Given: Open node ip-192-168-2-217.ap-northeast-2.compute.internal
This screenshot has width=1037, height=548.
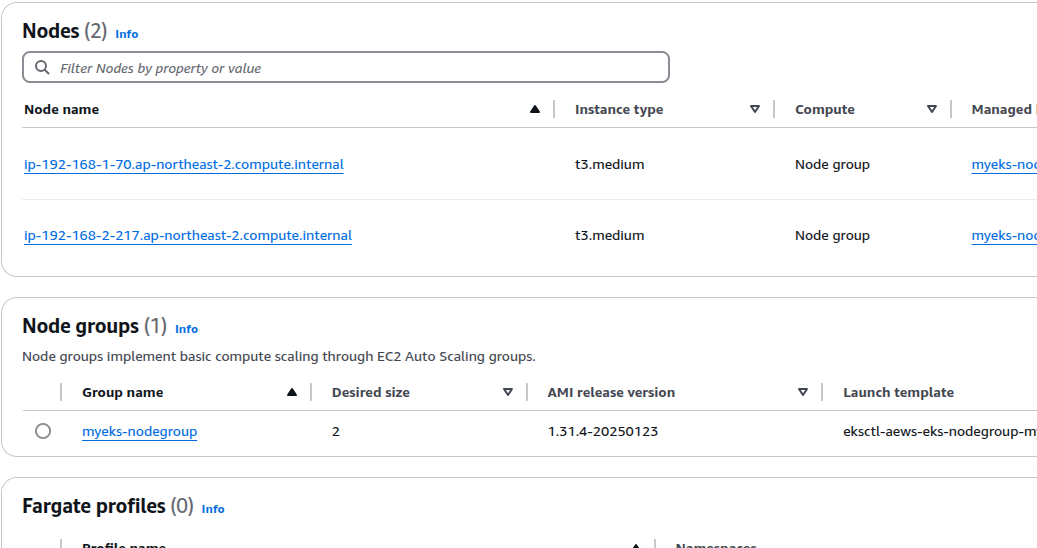Looking at the screenshot, I should pos(188,236).
